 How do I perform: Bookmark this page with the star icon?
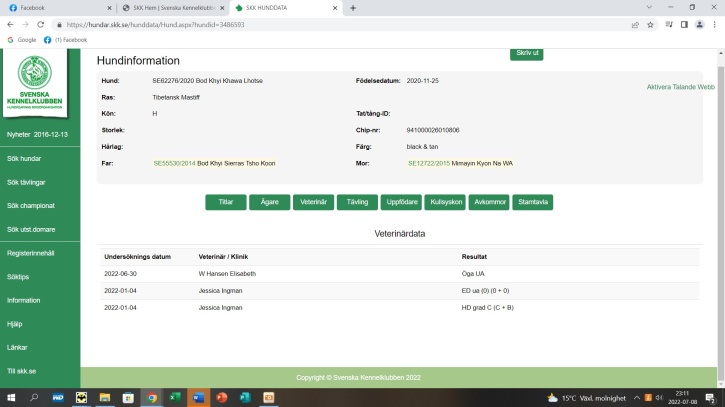650,25
